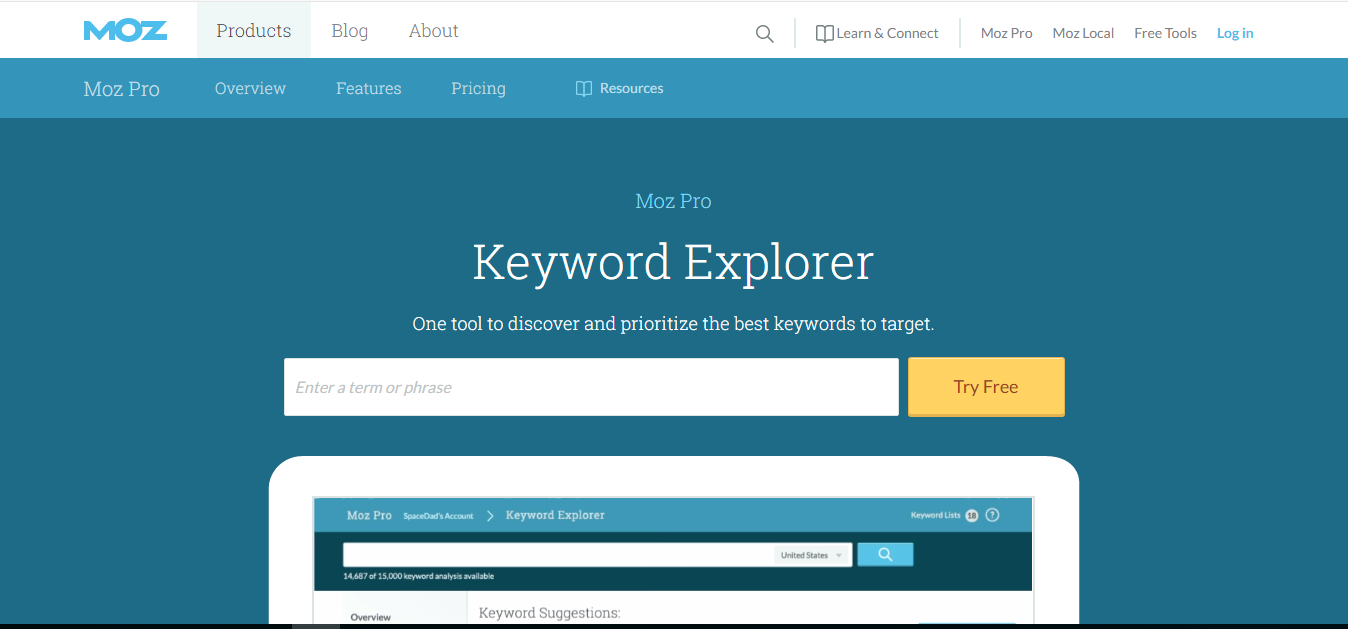1348x629 pixels.
Task: Click the help question mark in preview
Action: (x=992, y=515)
